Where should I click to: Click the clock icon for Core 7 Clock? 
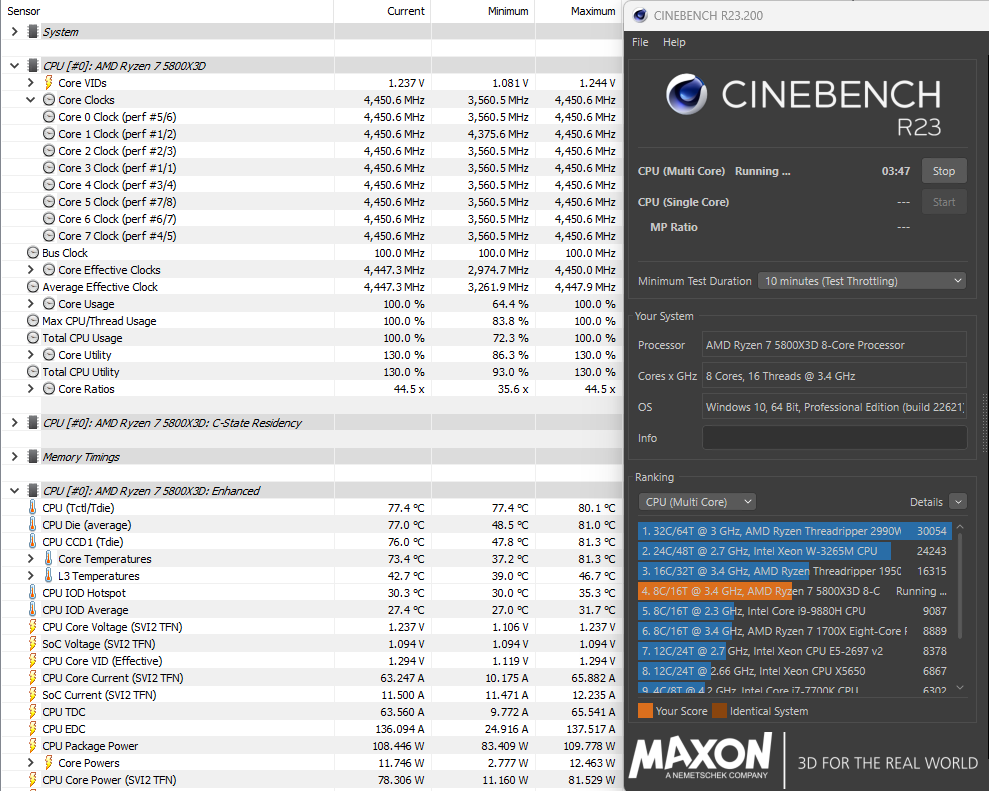[x=49, y=236]
